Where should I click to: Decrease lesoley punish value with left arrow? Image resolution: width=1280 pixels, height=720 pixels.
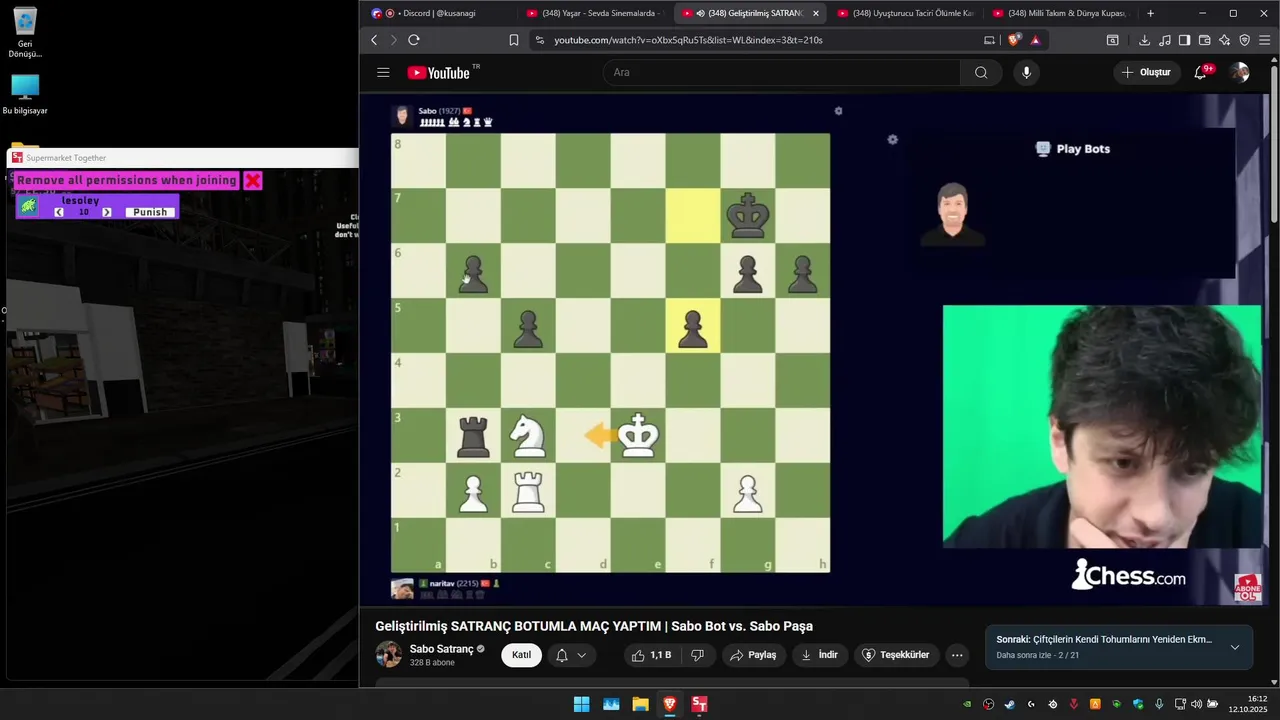coord(59,212)
